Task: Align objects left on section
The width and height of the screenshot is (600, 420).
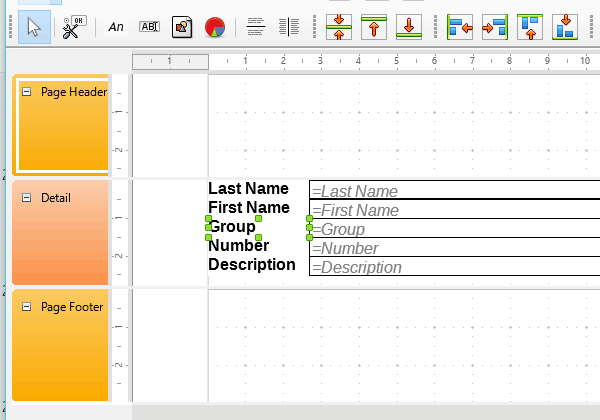Action: 460,27
